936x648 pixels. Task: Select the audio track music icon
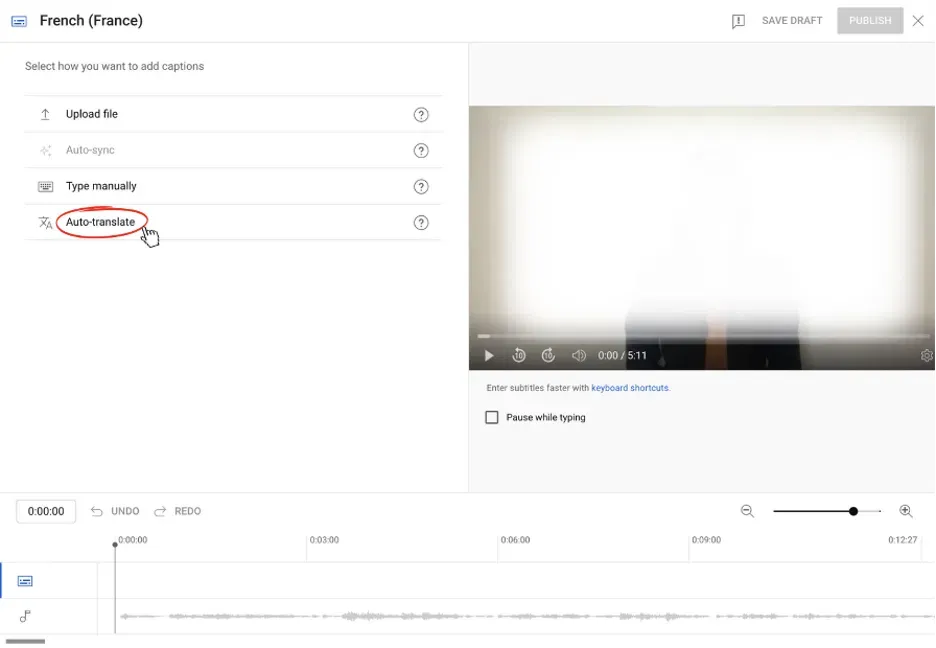(x=25, y=616)
